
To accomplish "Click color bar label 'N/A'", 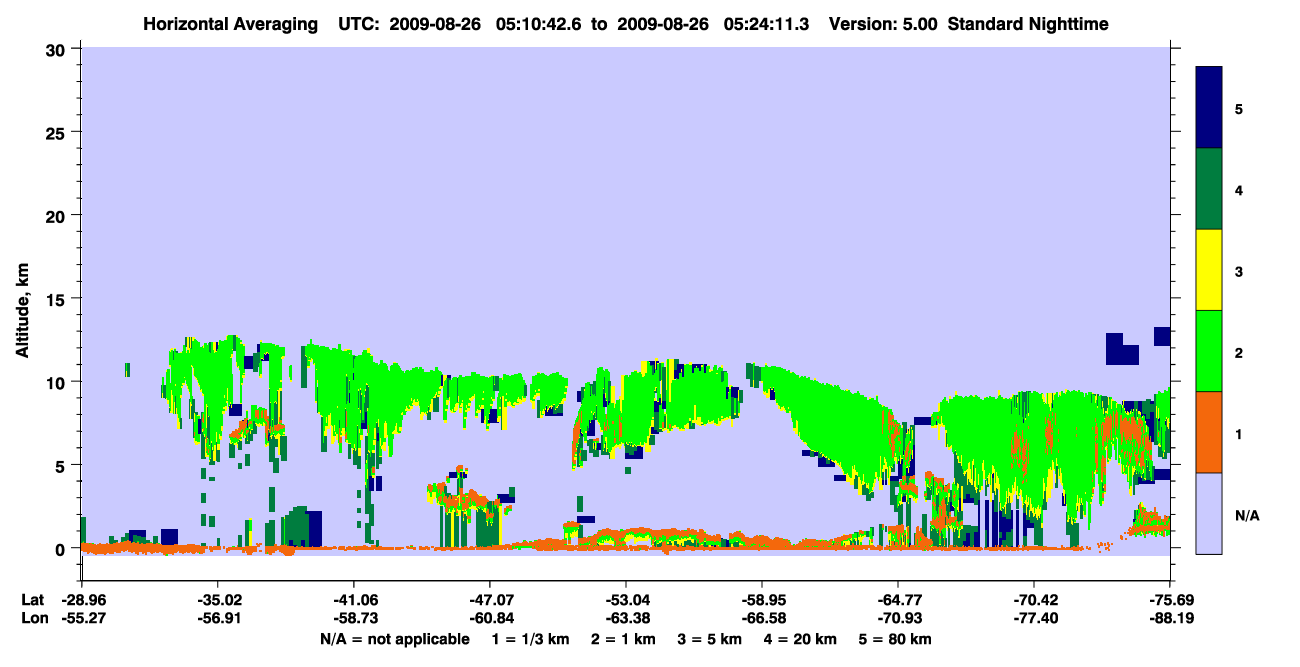I will (1247, 515).
